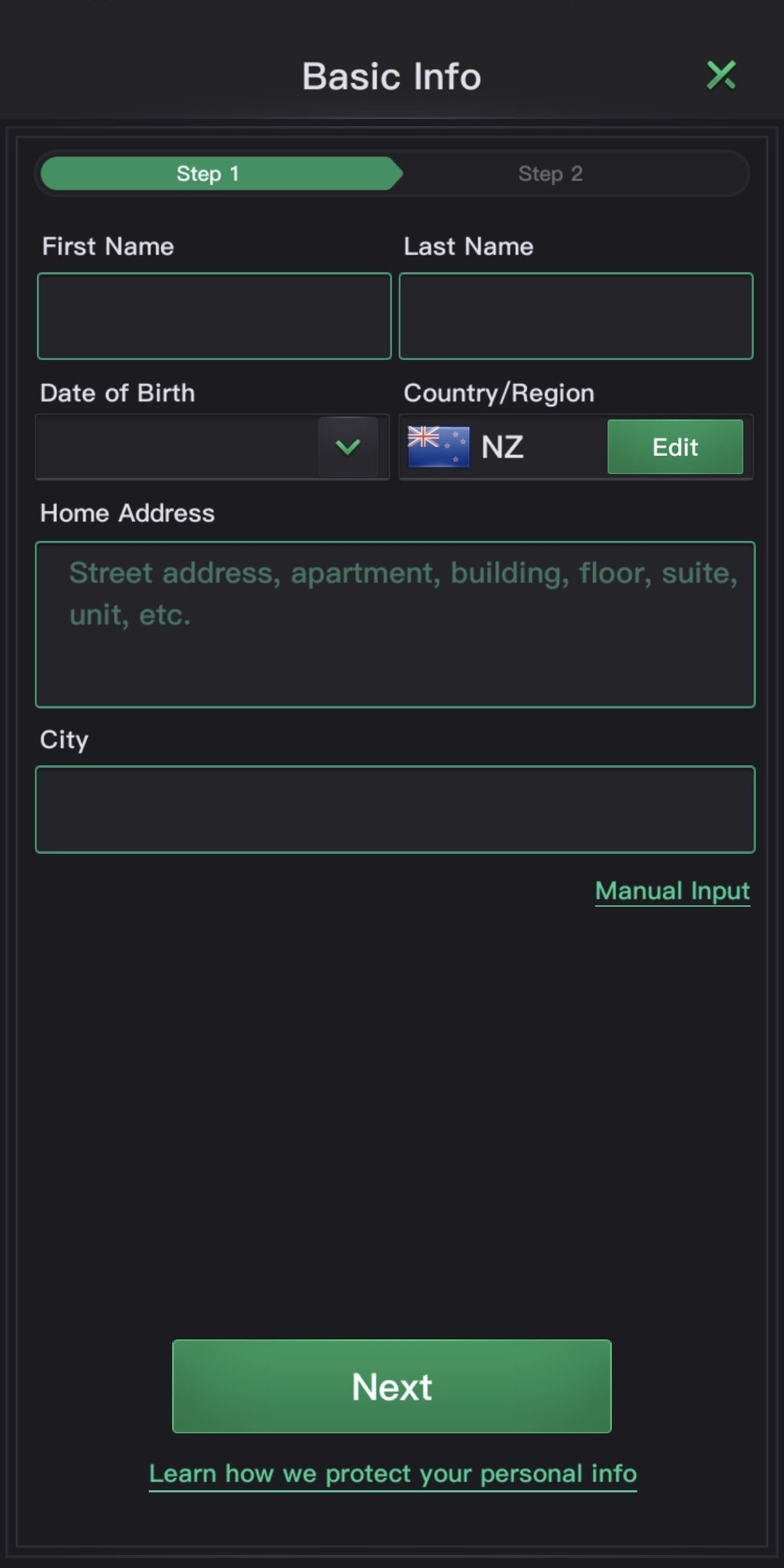Close the Basic Info dialog with the green X
Image resolution: width=784 pixels, height=1568 pixels.
(x=721, y=75)
